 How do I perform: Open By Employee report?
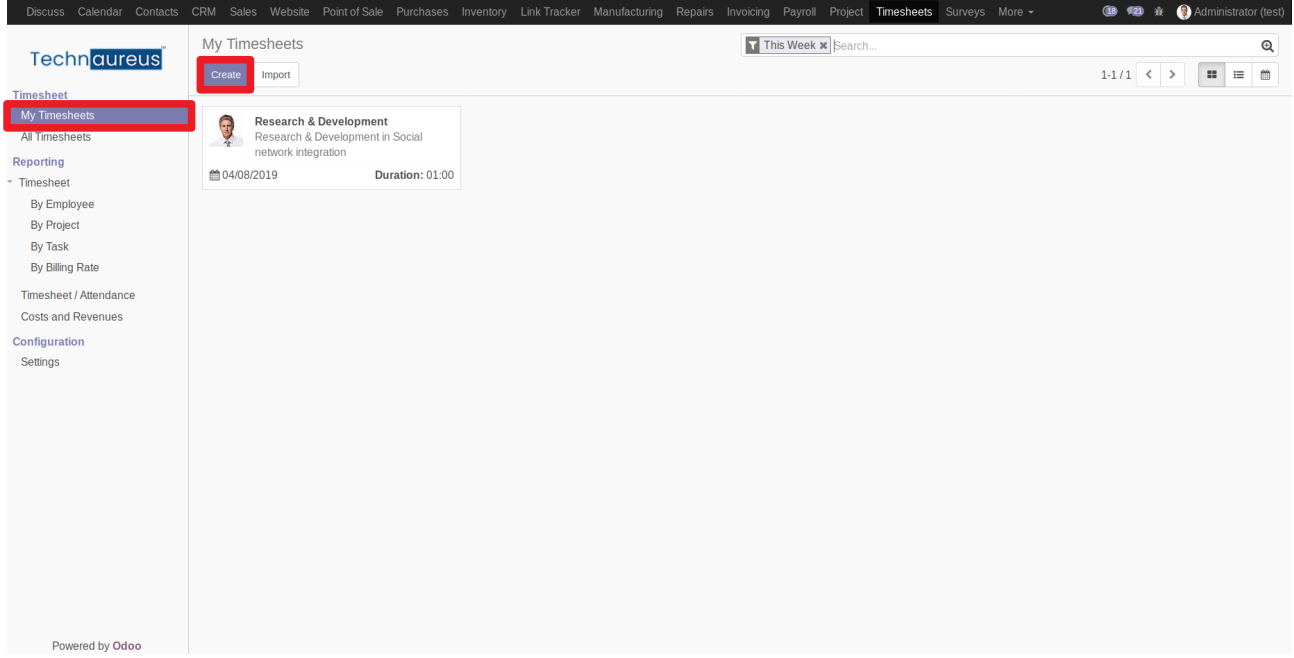tap(62, 204)
